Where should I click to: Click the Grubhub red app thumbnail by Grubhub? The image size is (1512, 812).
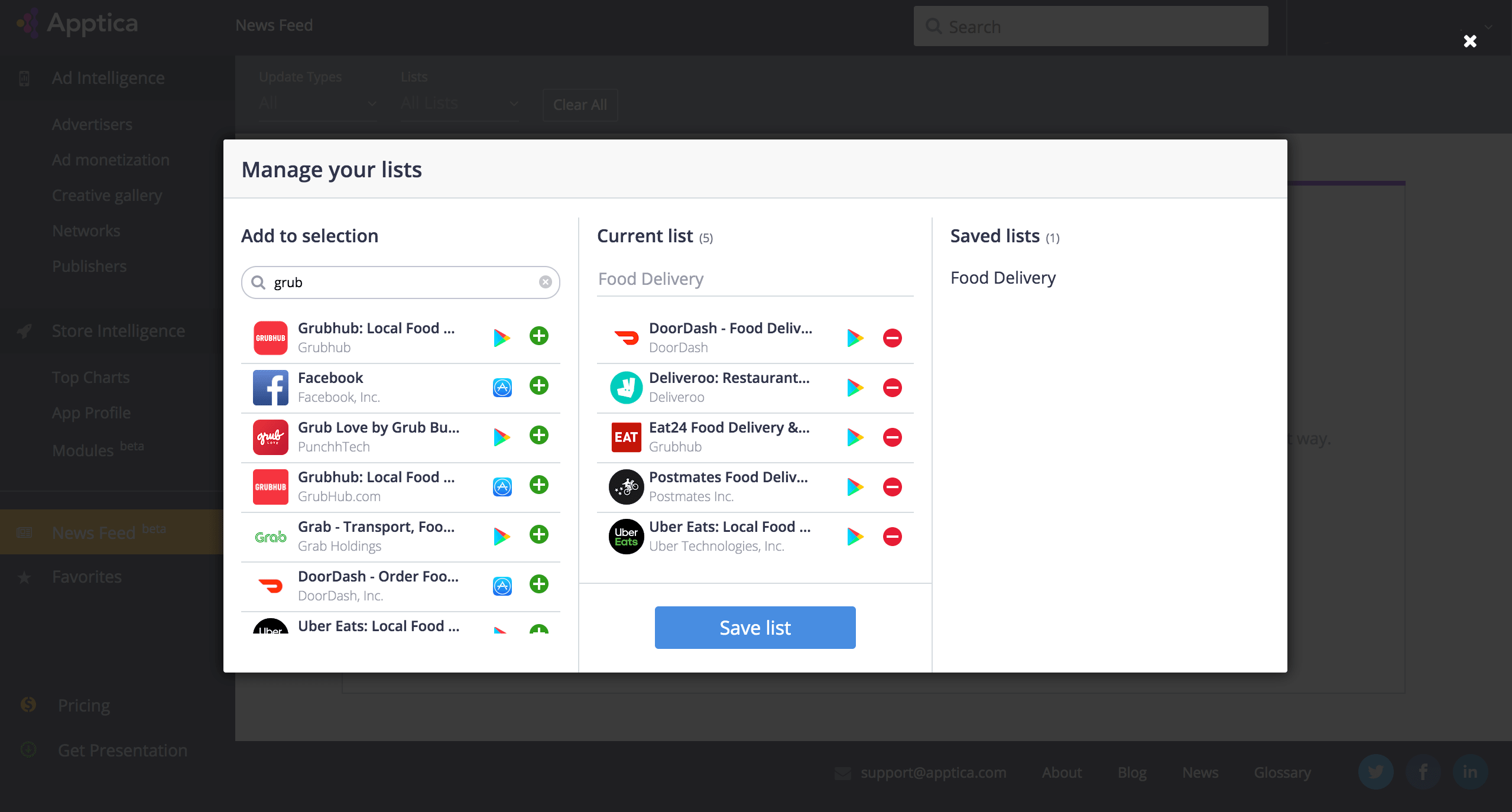click(271, 338)
